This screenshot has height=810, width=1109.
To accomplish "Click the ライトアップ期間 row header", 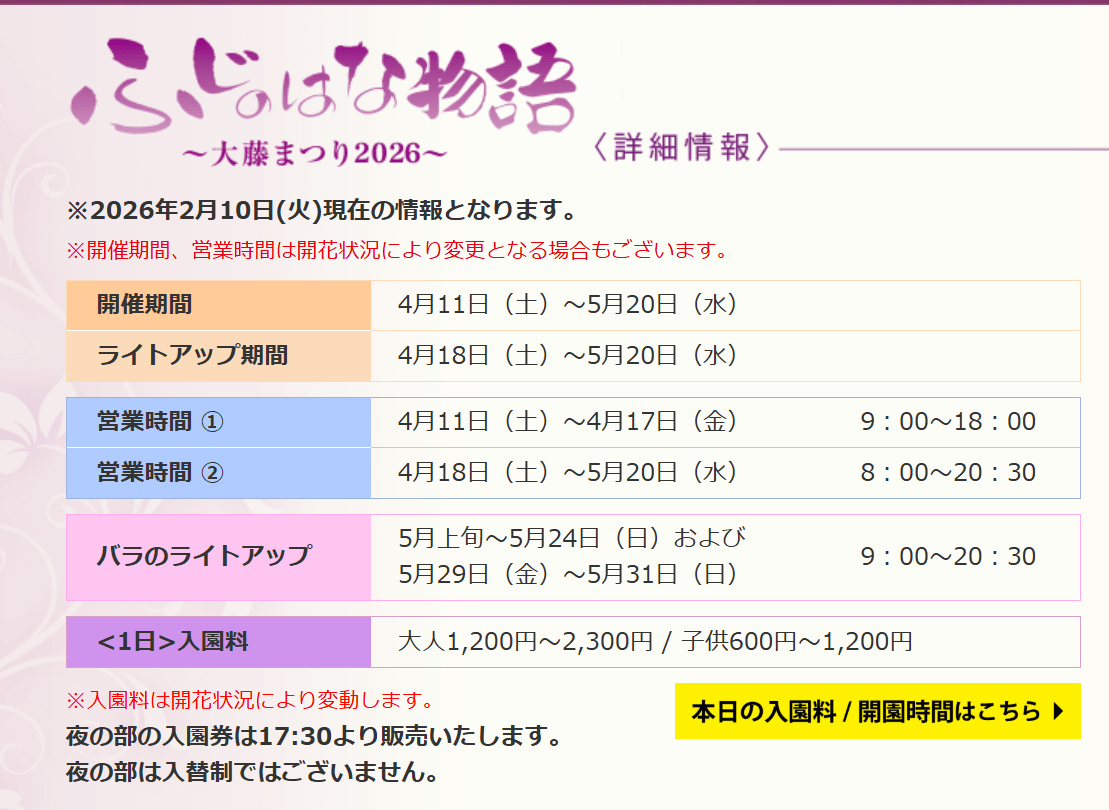I will 192,356.
